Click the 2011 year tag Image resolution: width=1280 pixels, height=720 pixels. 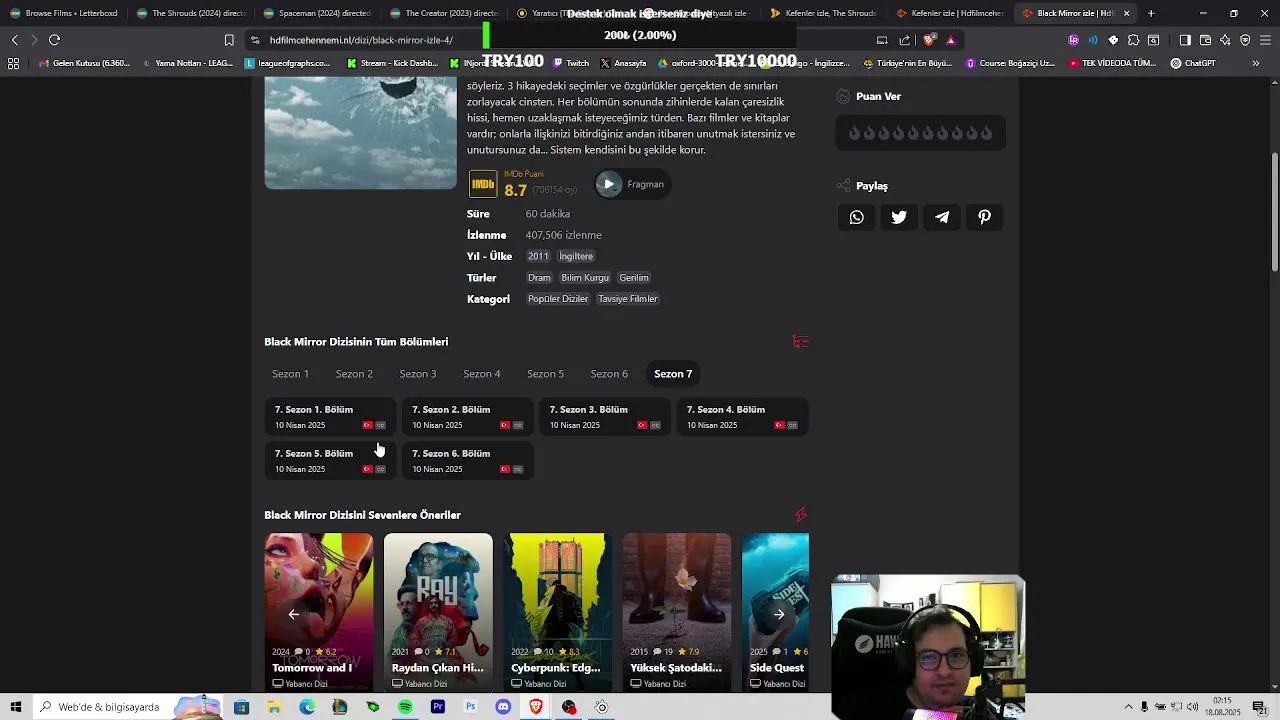tap(538, 256)
